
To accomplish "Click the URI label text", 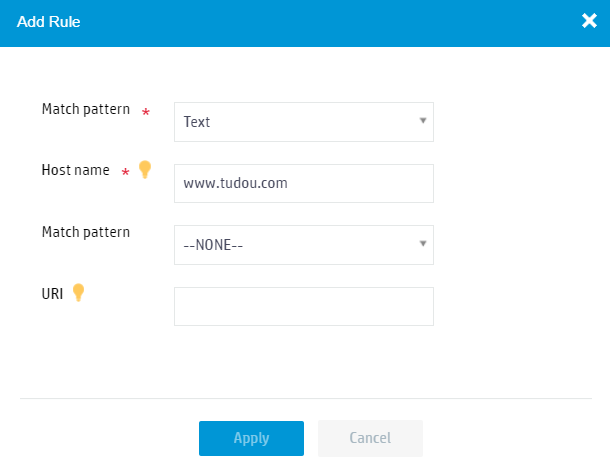I will 52,294.
